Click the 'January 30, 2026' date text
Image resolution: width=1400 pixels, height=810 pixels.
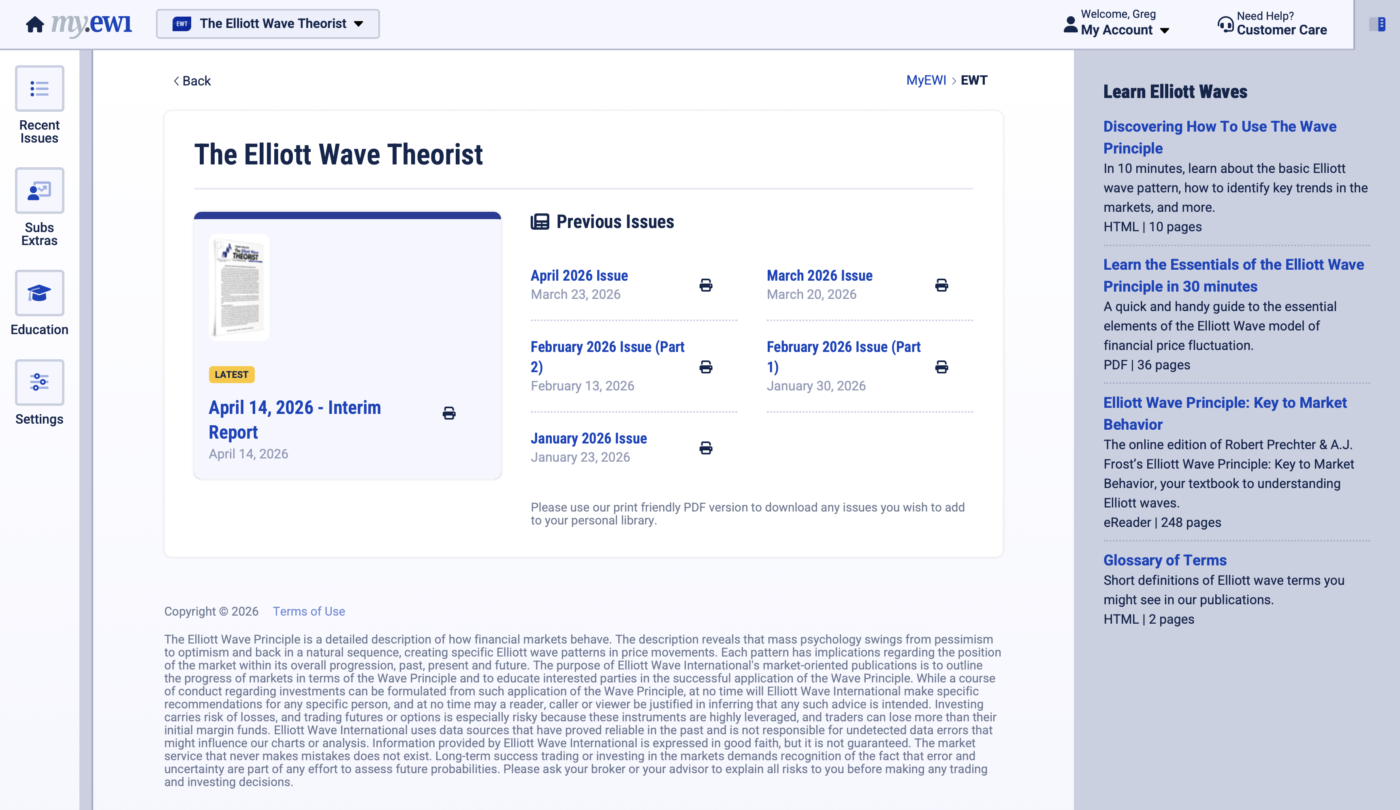[x=817, y=386]
